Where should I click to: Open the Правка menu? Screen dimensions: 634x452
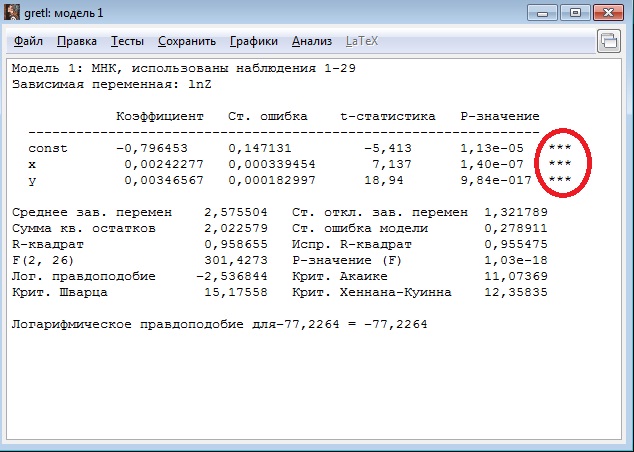(77, 41)
